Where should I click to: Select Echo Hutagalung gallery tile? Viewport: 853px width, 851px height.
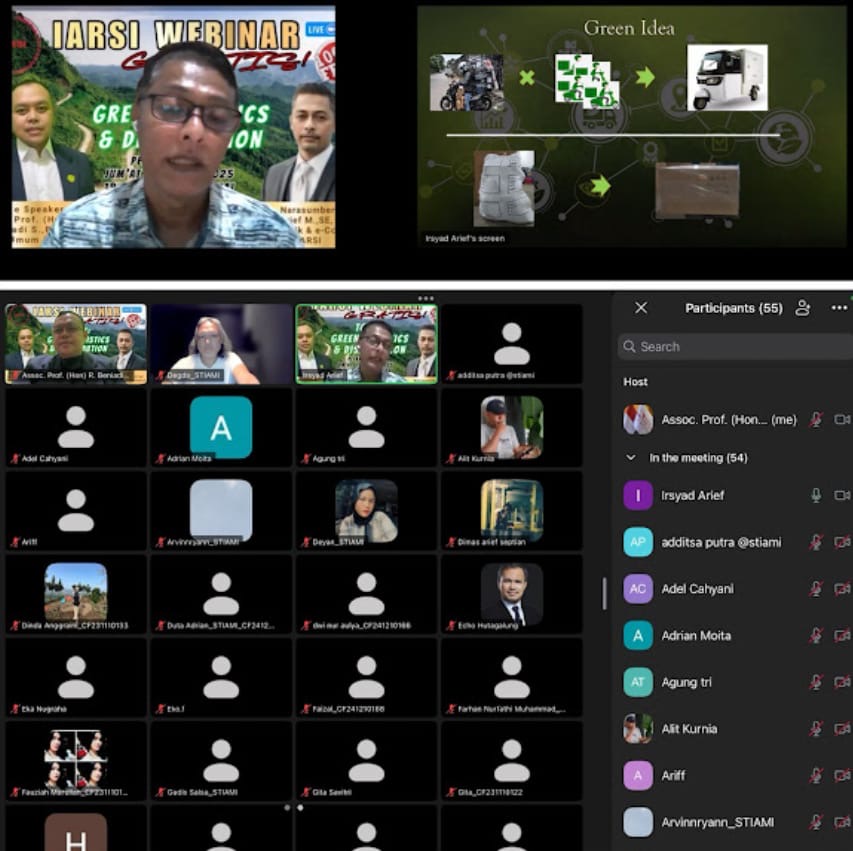[x=511, y=594]
